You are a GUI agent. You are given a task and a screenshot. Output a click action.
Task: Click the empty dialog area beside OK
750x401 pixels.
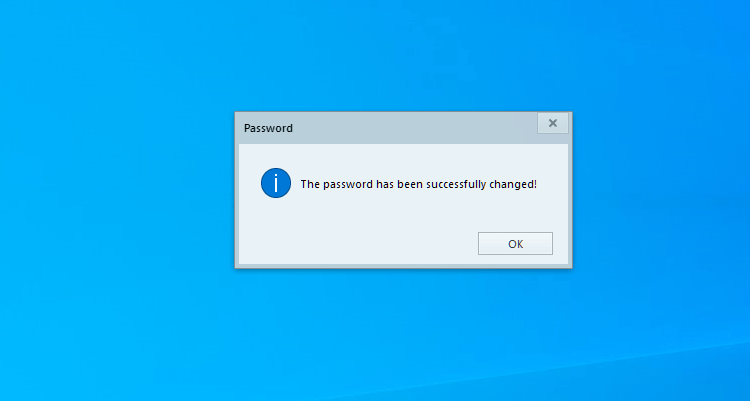359,244
